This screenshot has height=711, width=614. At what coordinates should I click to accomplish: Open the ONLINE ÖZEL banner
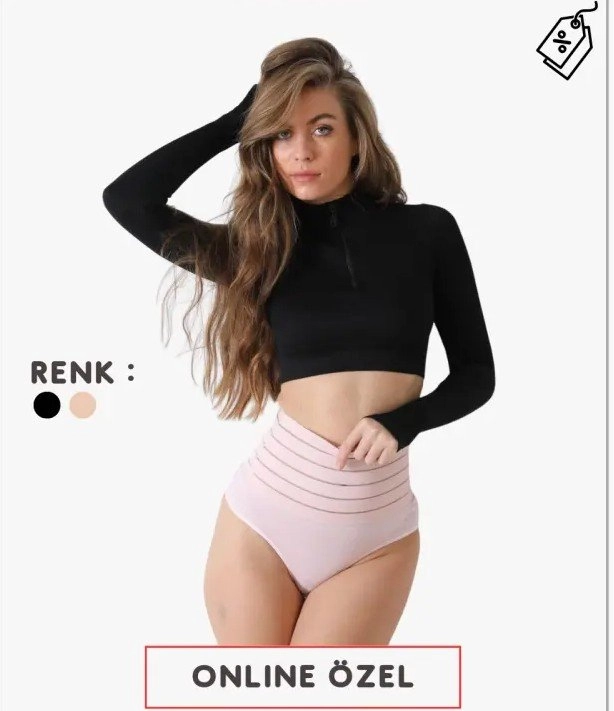click(x=303, y=677)
